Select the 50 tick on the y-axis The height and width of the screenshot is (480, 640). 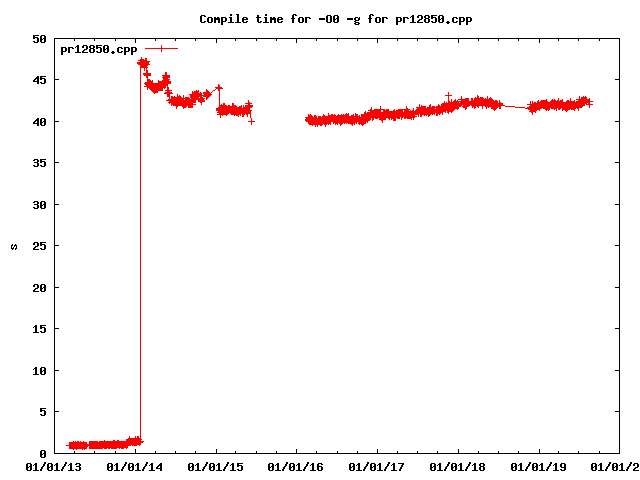(39, 39)
